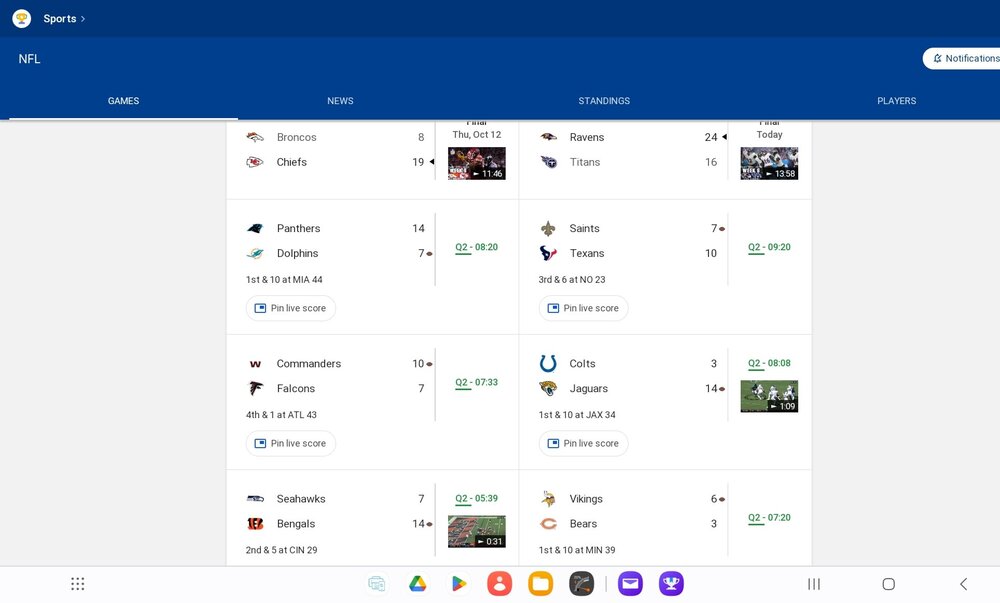Pin live score for Saints vs Texans
The height and width of the screenshot is (603, 1000).
coord(584,308)
